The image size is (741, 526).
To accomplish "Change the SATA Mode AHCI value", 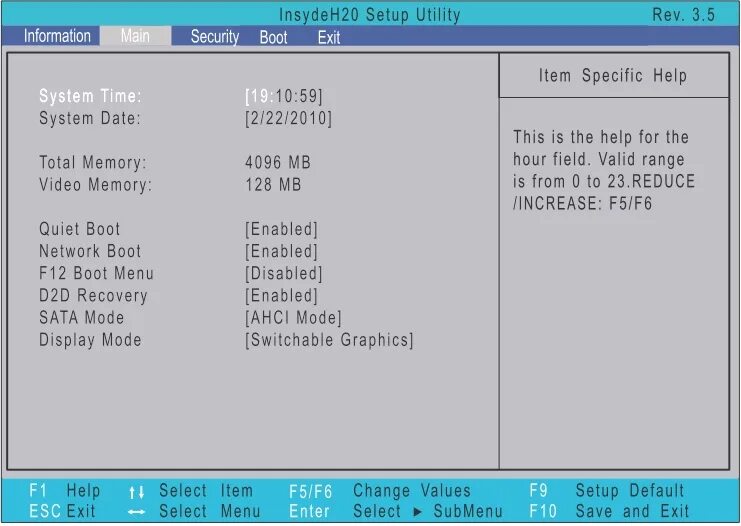I will point(293,318).
